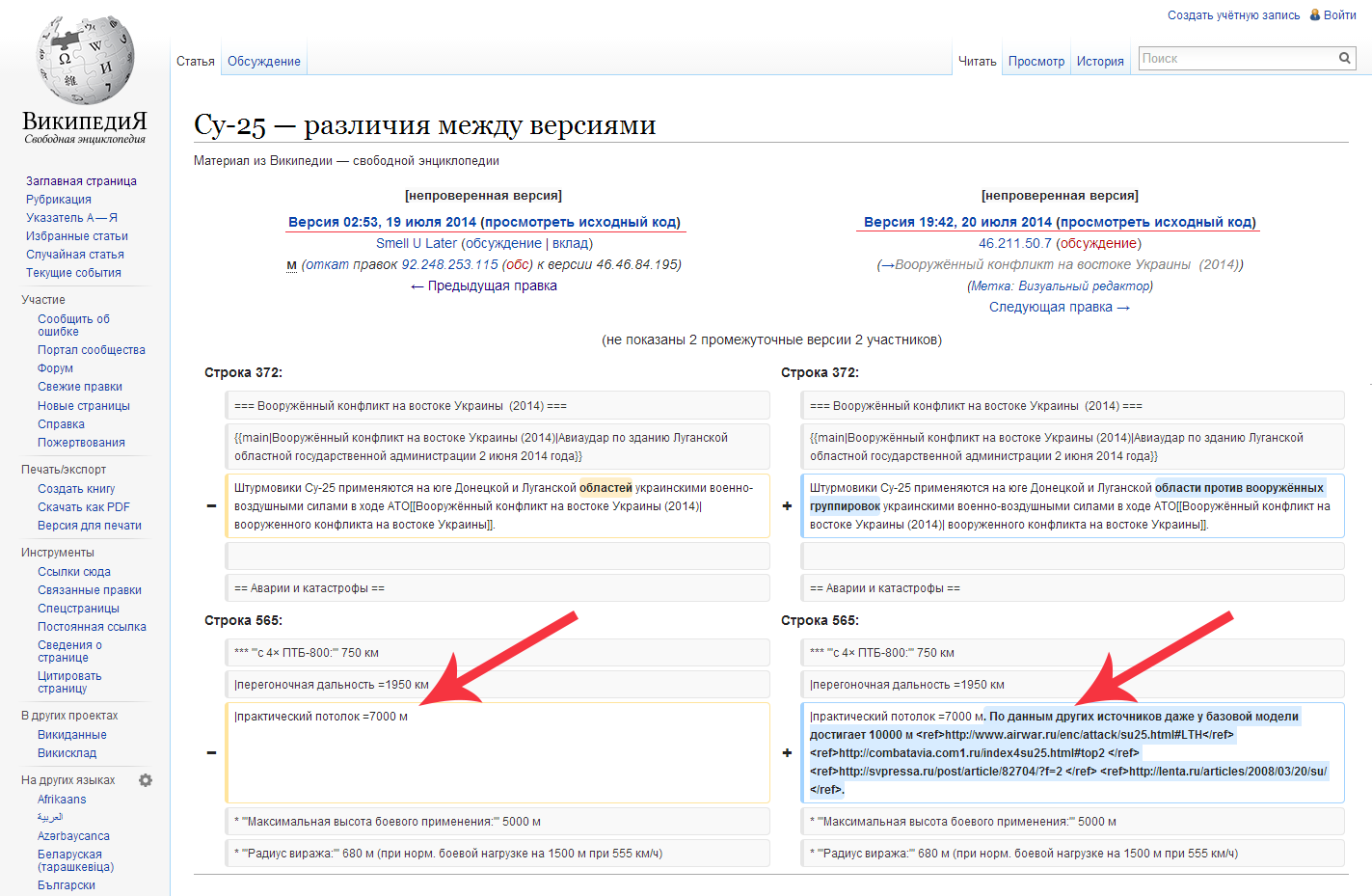Screen dimensions: 1372x896
Task: Switch to Български language version
Action: click(67, 884)
